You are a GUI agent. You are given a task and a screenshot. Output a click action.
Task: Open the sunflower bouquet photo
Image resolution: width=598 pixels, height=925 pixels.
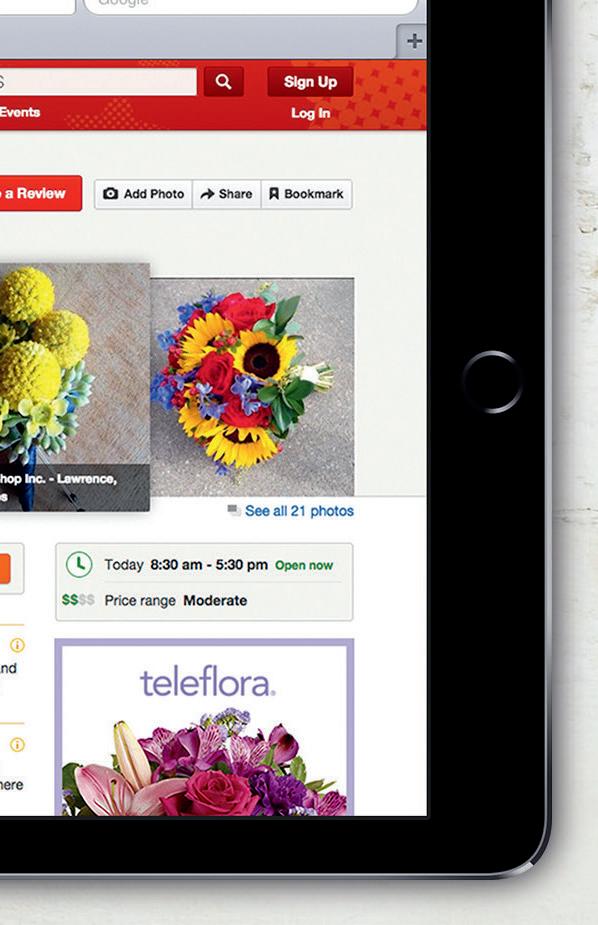point(252,386)
